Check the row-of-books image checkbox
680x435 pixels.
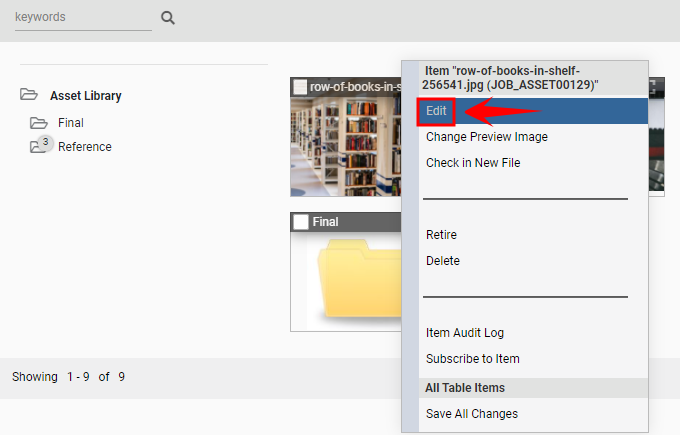(x=300, y=87)
